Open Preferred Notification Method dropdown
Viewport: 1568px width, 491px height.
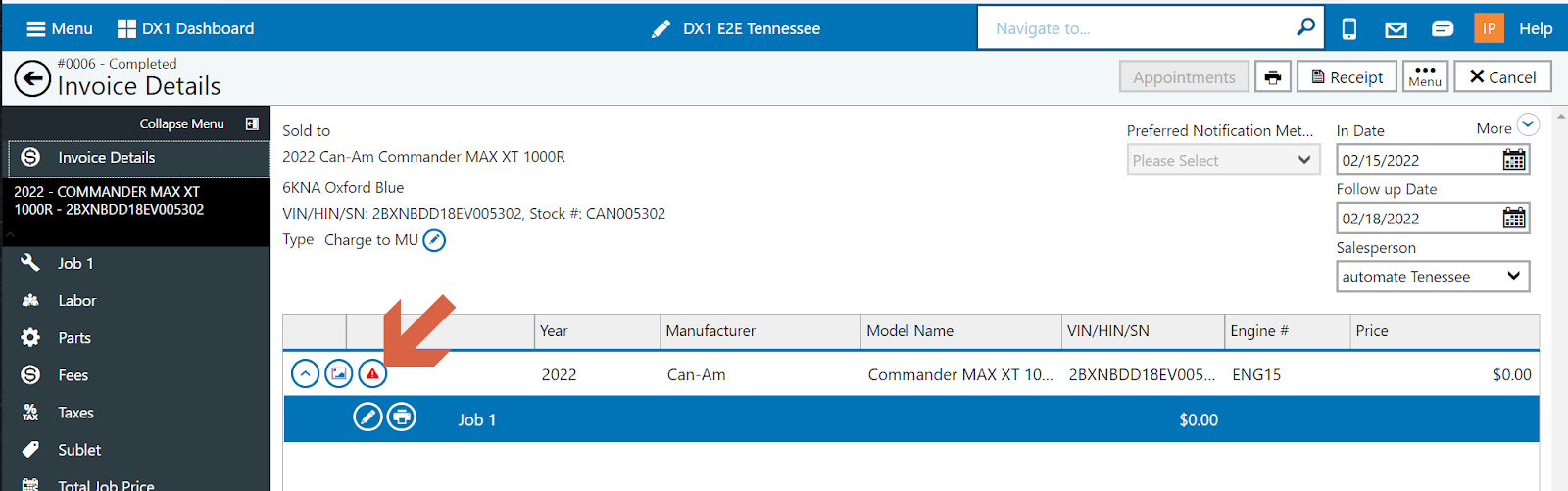(x=1223, y=160)
